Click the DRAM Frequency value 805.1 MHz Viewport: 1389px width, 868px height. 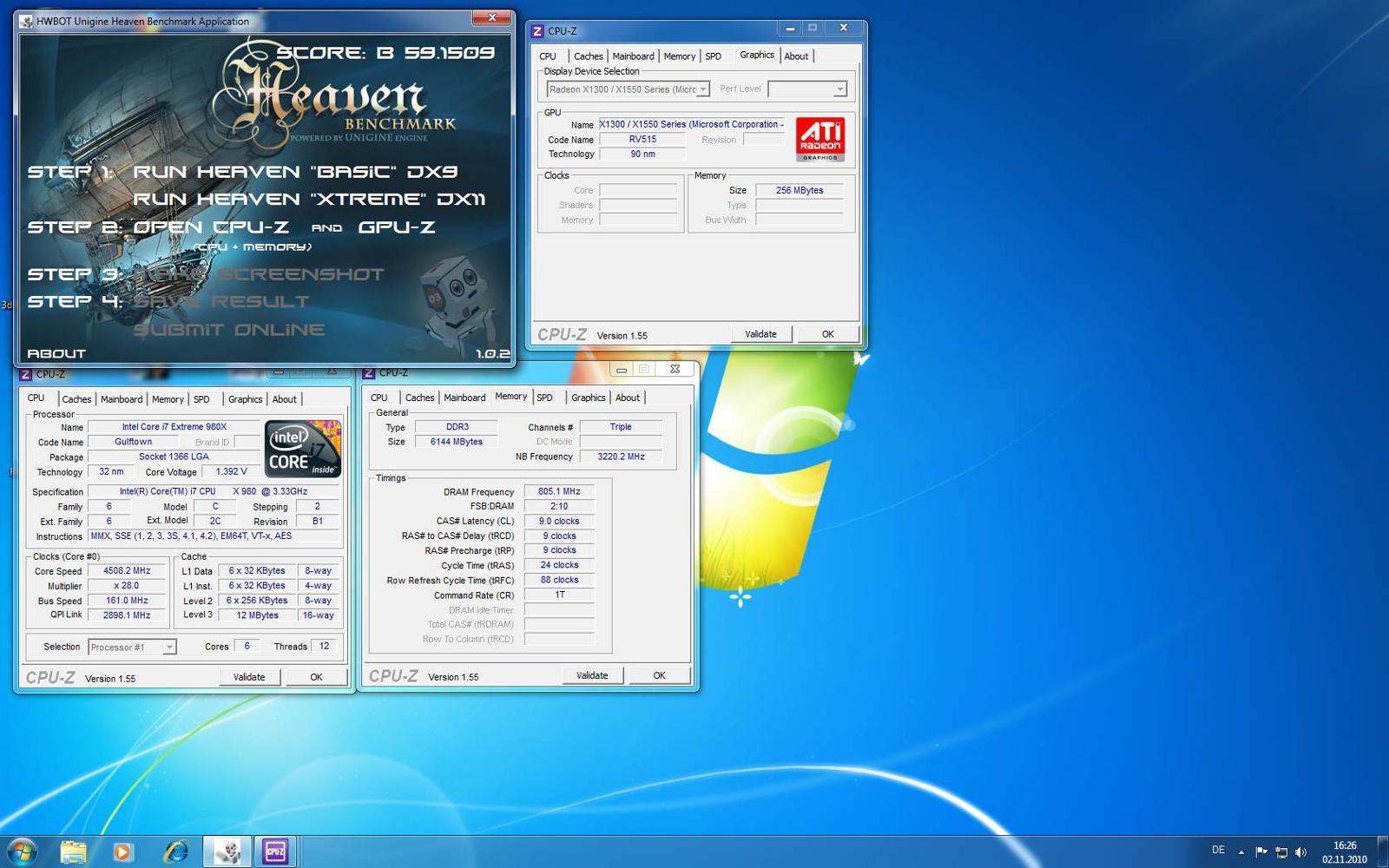pyautogui.click(x=559, y=491)
